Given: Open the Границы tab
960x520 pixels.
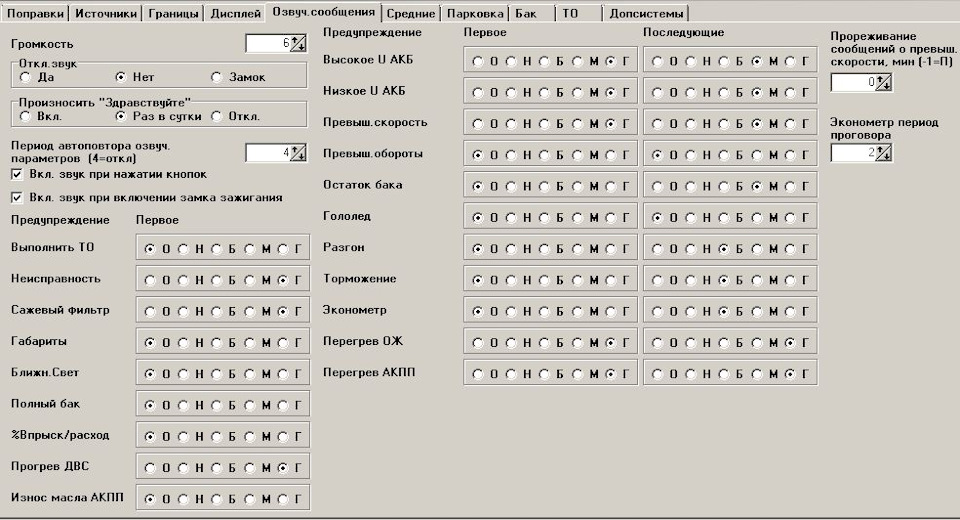Looking at the screenshot, I should [173, 13].
